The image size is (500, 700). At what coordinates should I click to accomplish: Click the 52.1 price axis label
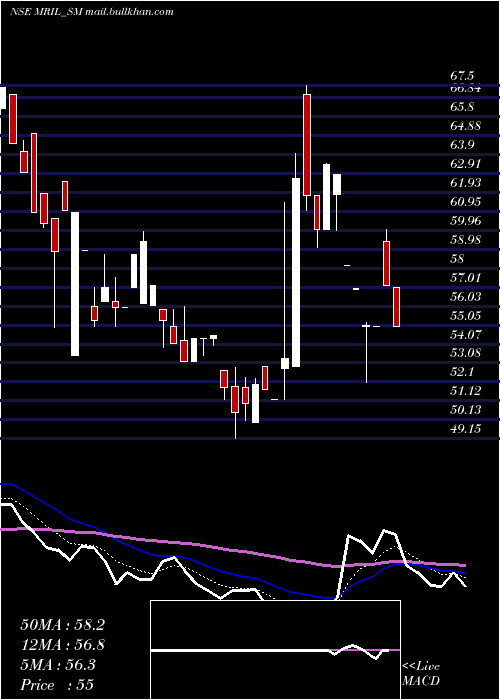click(462, 372)
